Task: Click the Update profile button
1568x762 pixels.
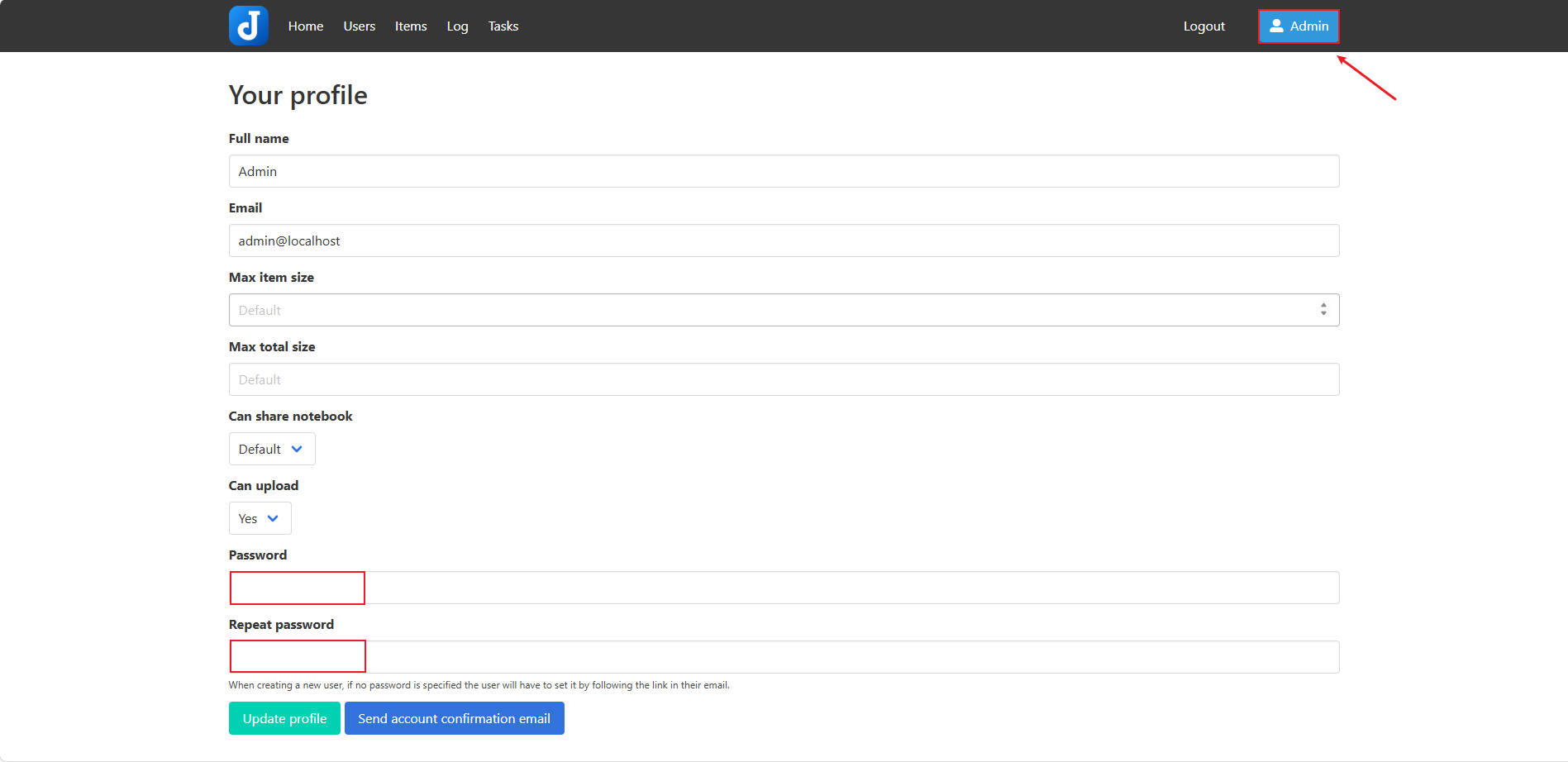Action: point(284,718)
